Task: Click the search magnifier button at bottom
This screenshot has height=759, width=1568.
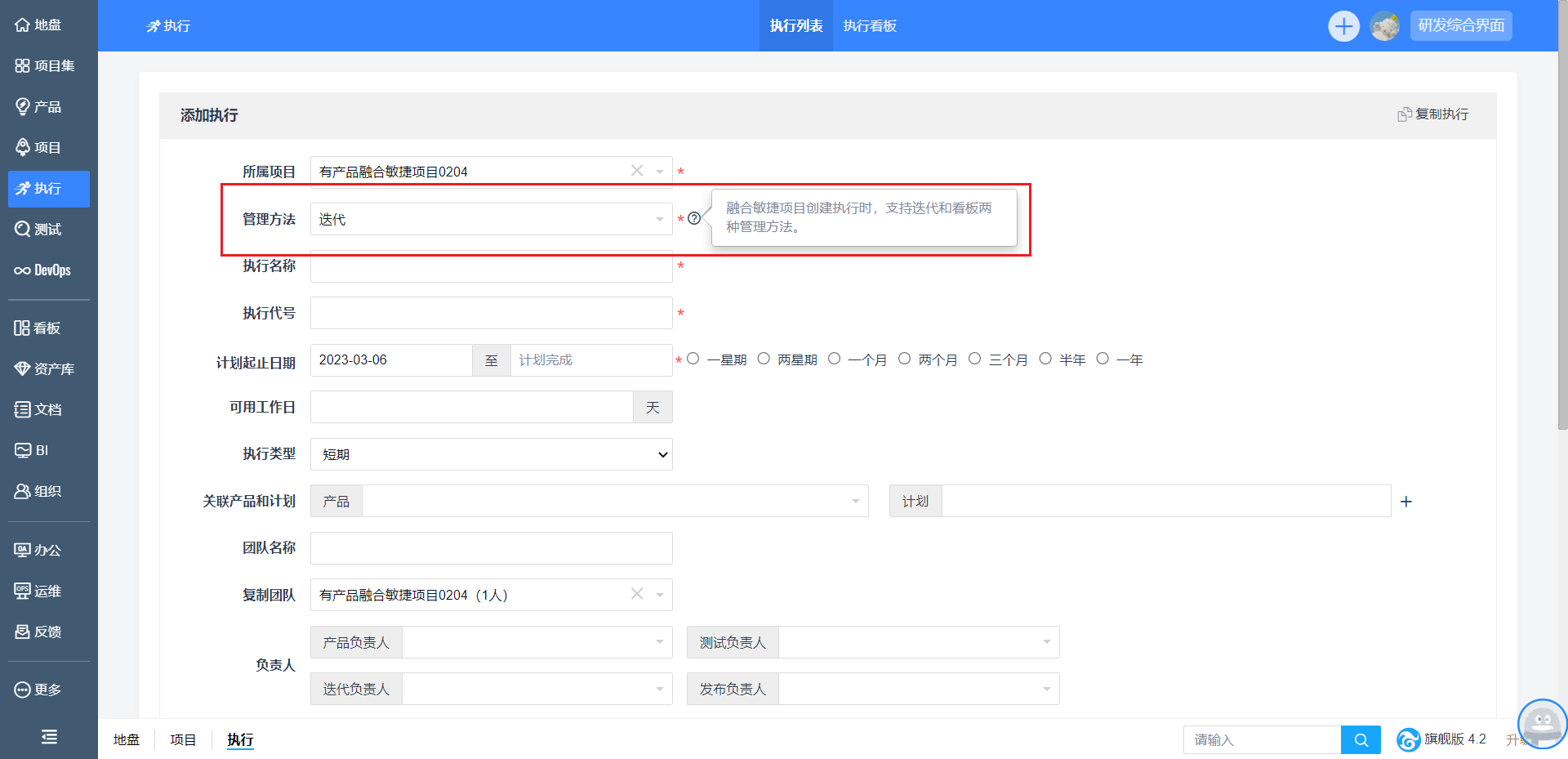Action: coord(1361,740)
